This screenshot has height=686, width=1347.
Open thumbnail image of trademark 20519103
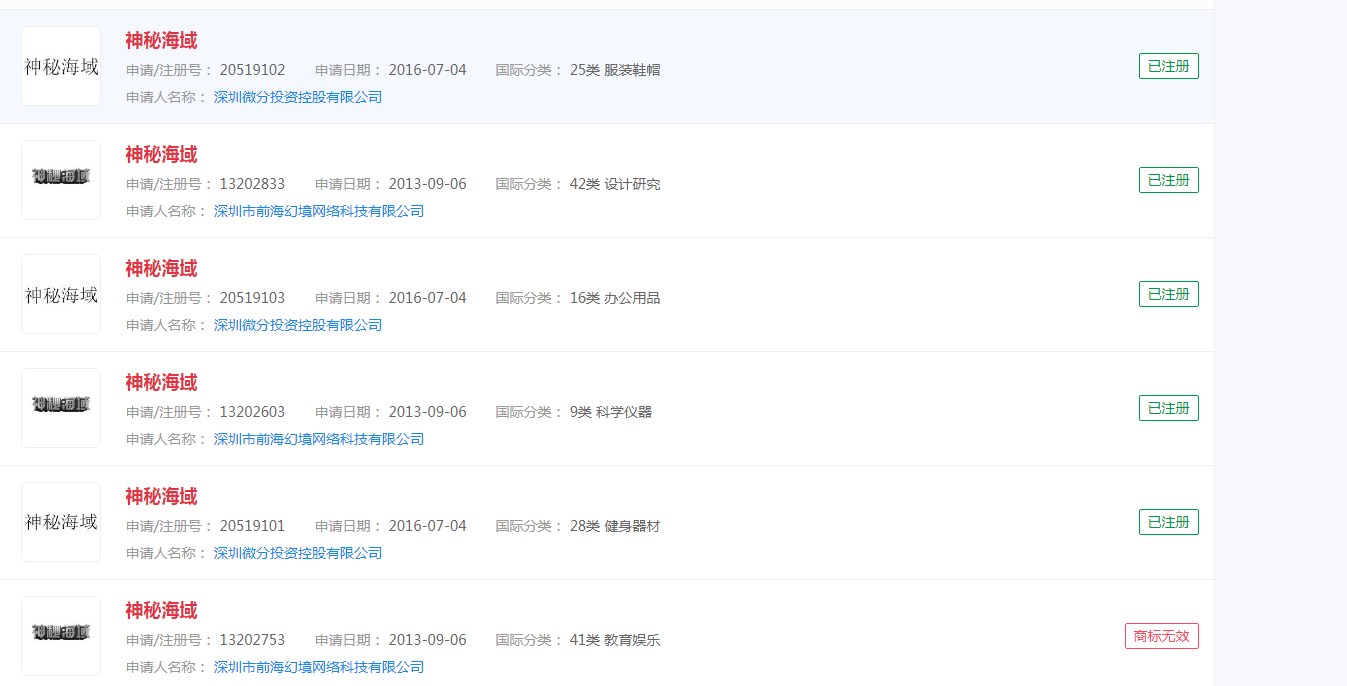click(x=61, y=294)
